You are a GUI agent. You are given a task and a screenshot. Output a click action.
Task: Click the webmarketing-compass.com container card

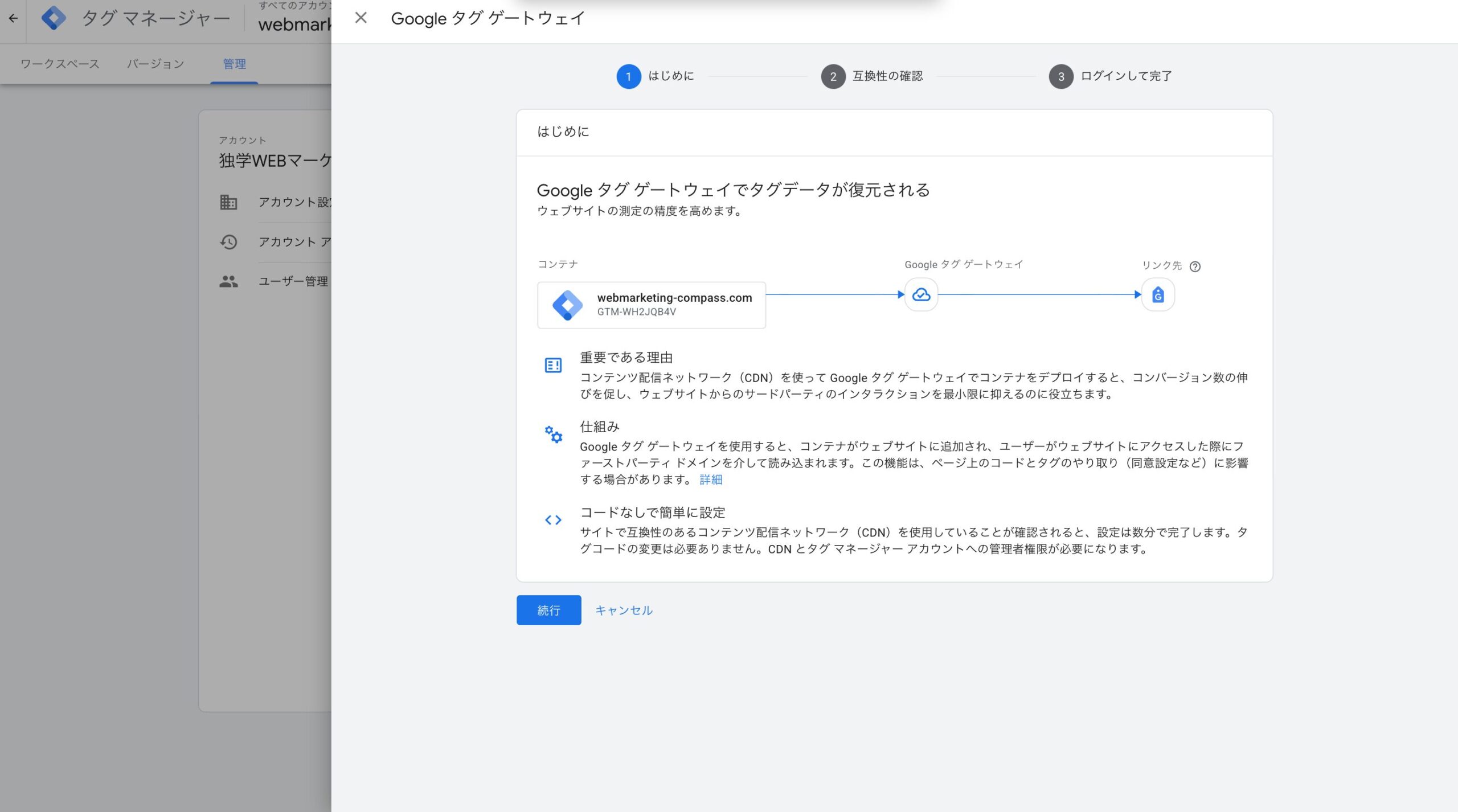pos(652,305)
